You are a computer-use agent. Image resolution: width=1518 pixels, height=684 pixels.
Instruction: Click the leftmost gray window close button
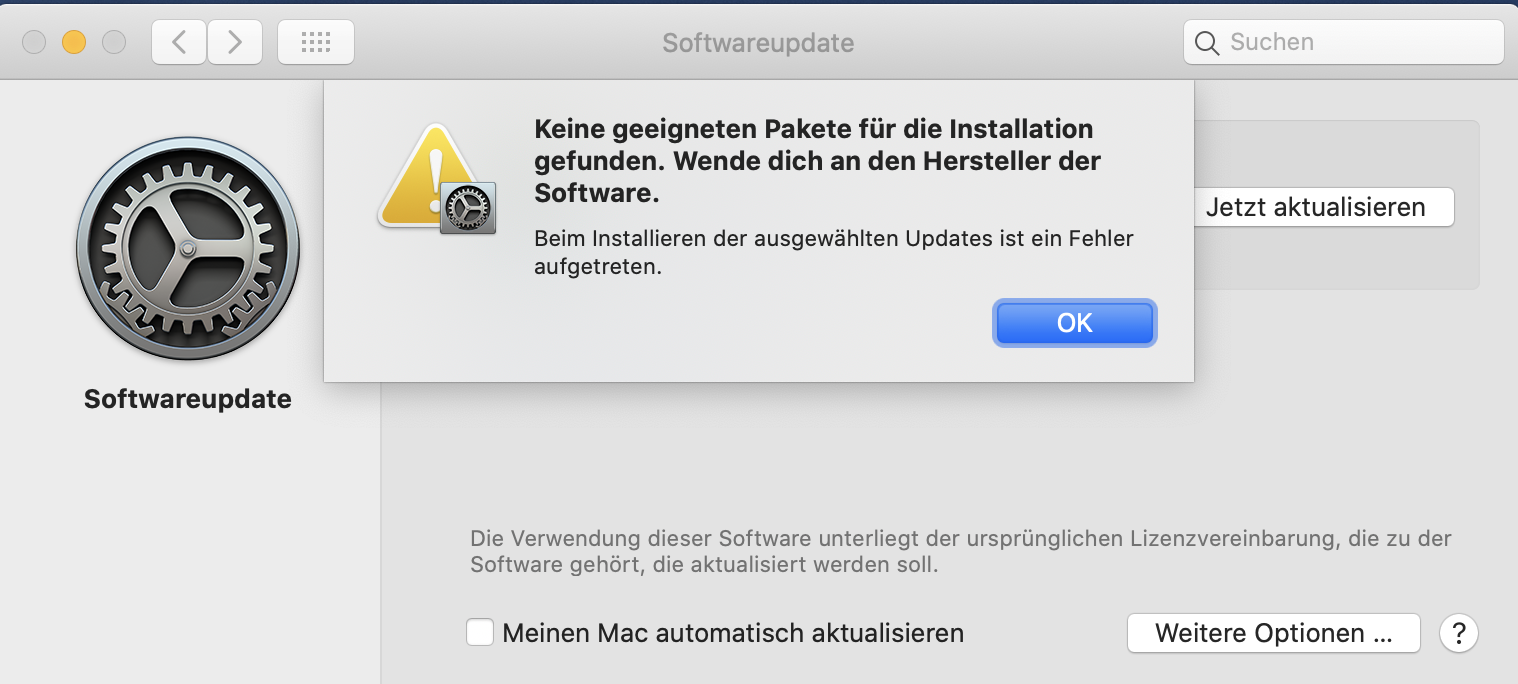pos(34,42)
